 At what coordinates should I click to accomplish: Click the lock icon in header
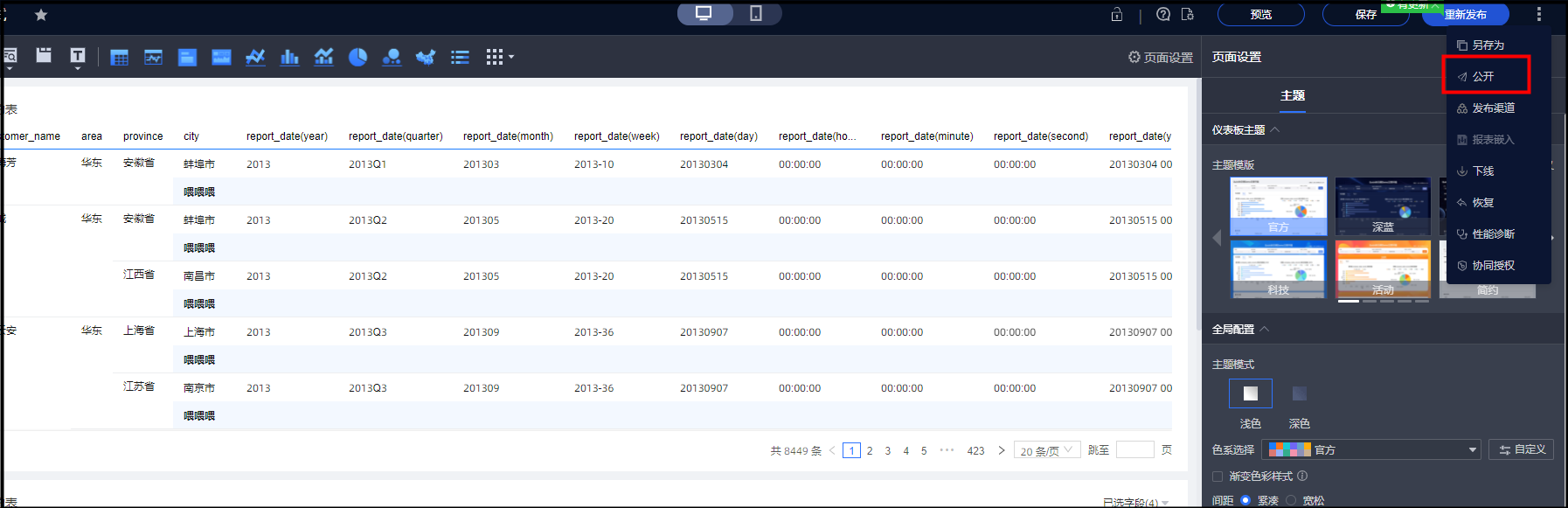click(x=1116, y=14)
